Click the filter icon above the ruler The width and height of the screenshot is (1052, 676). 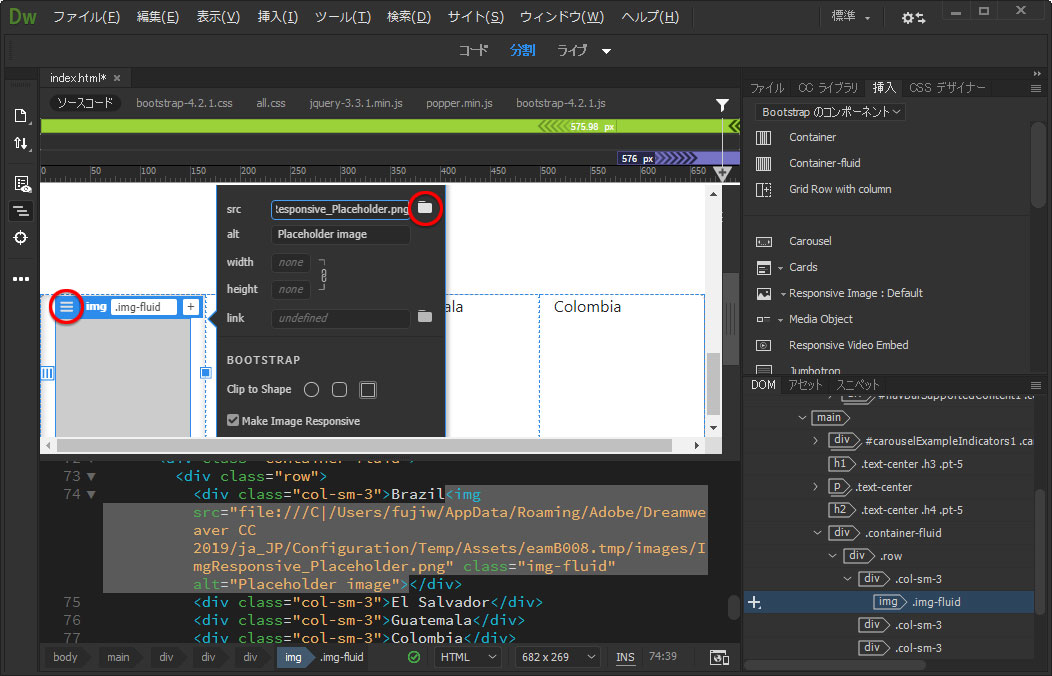[x=722, y=105]
